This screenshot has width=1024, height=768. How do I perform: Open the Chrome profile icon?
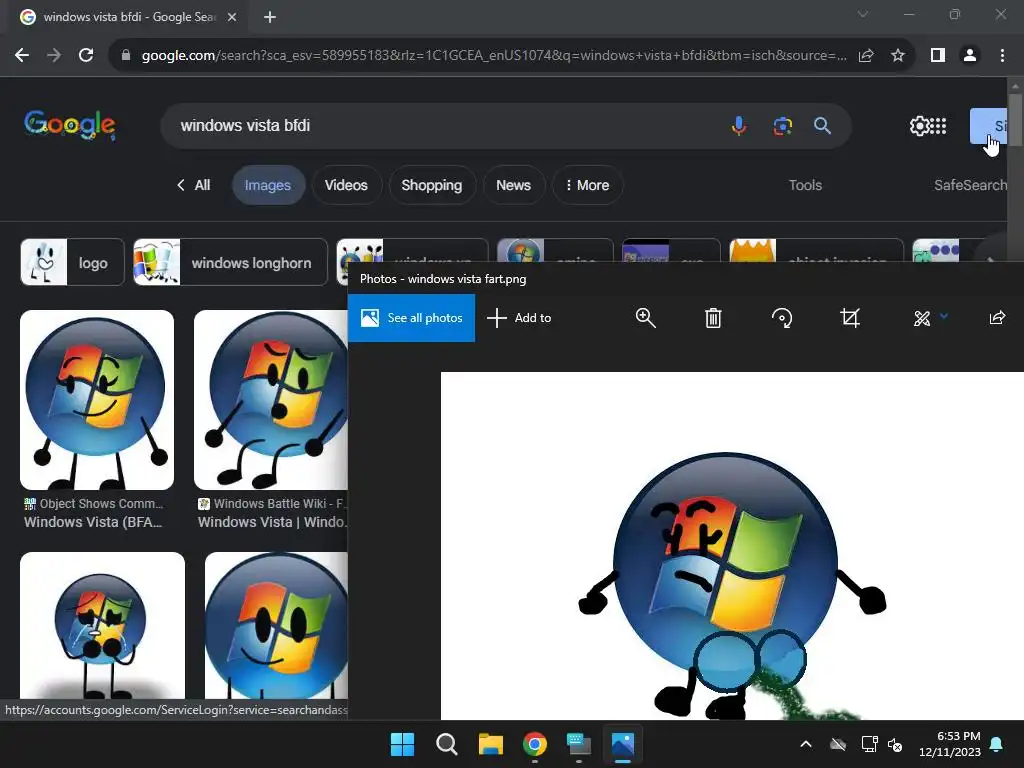click(x=970, y=56)
